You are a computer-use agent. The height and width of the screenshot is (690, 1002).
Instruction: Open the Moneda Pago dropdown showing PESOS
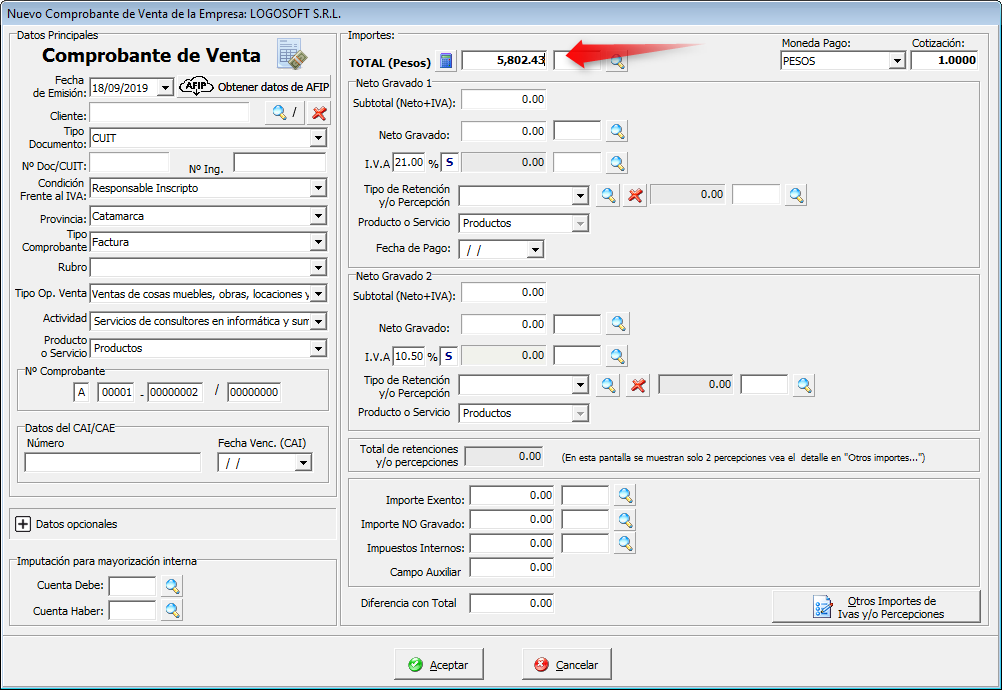(x=896, y=61)
